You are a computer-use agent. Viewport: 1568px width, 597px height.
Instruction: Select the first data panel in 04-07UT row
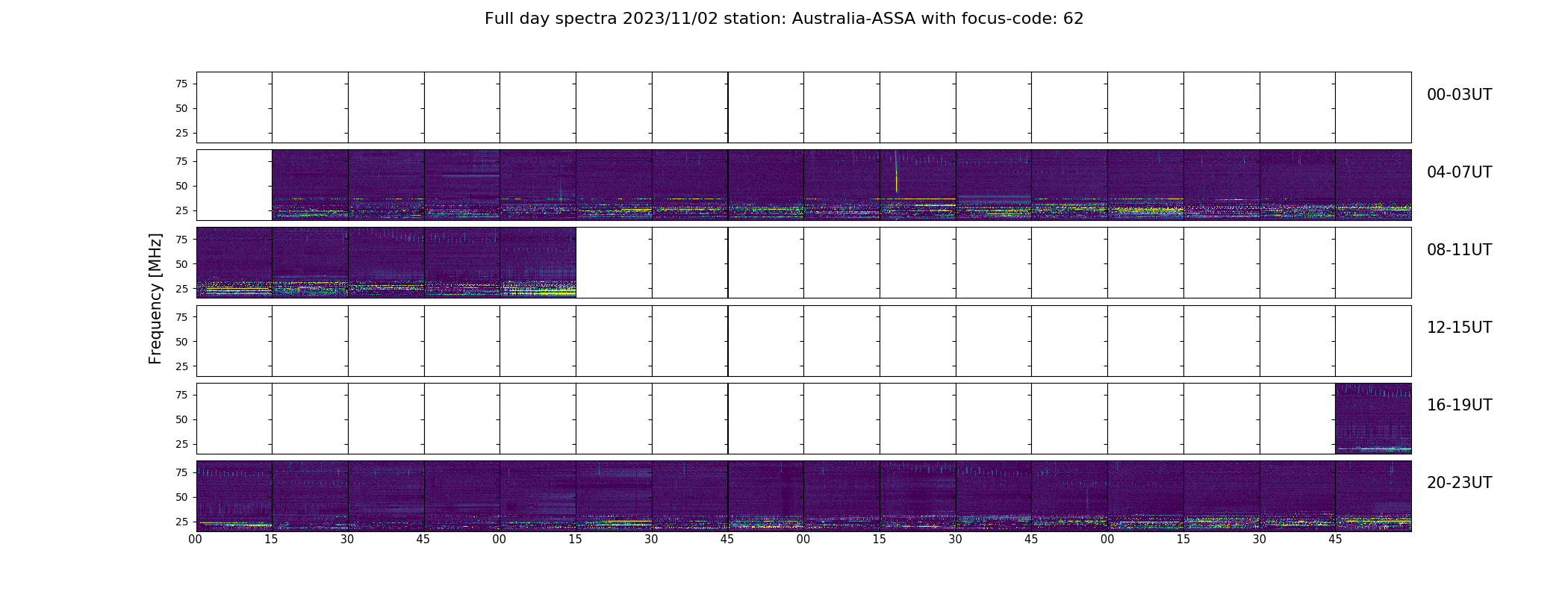coord(310,184)
